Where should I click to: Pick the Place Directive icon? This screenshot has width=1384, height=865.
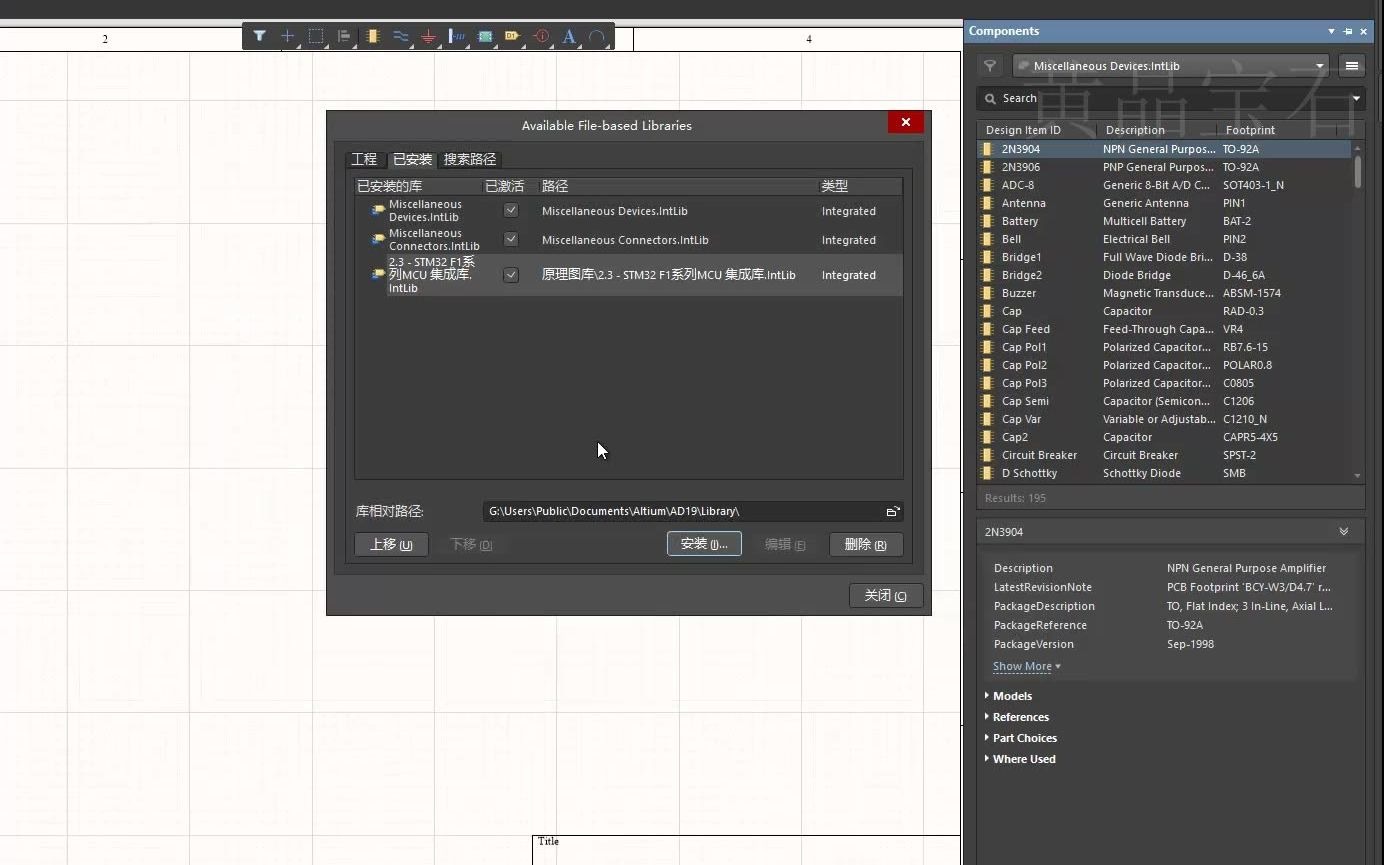click(541, 36)
